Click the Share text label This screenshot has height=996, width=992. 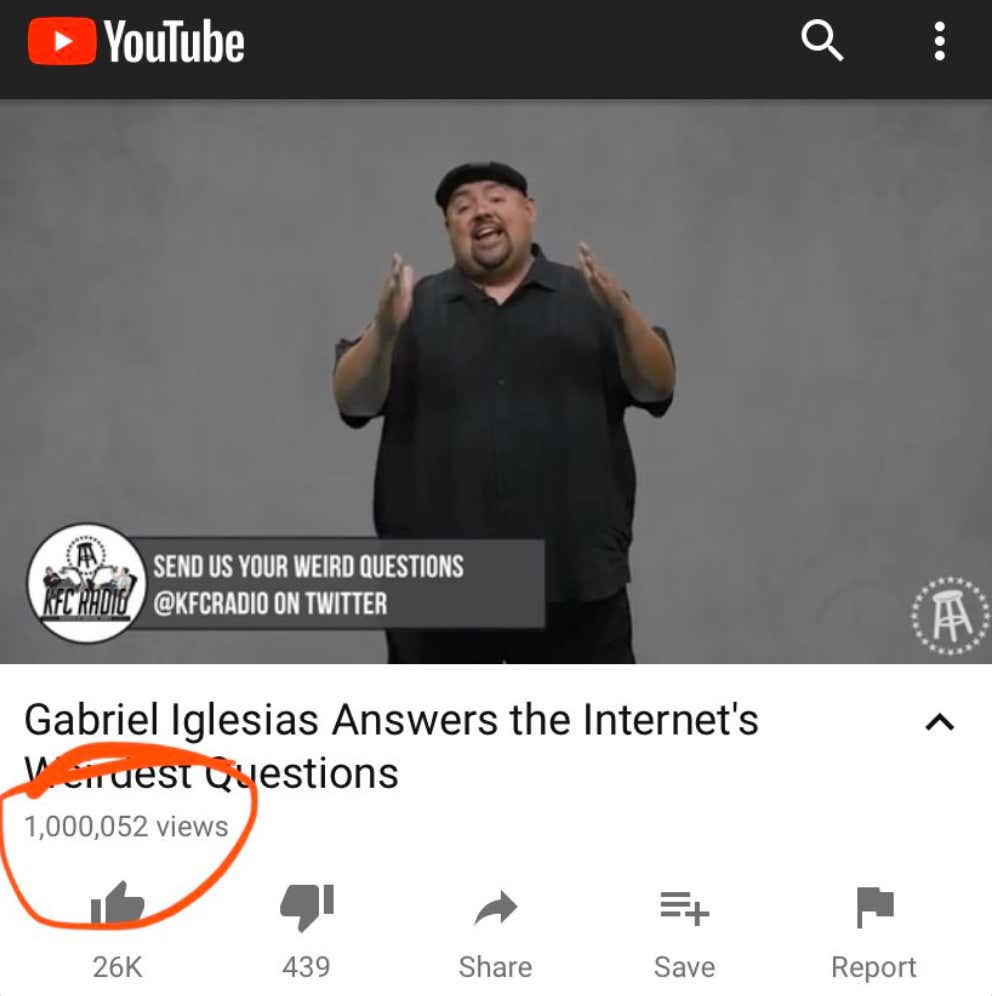point(495,967)
